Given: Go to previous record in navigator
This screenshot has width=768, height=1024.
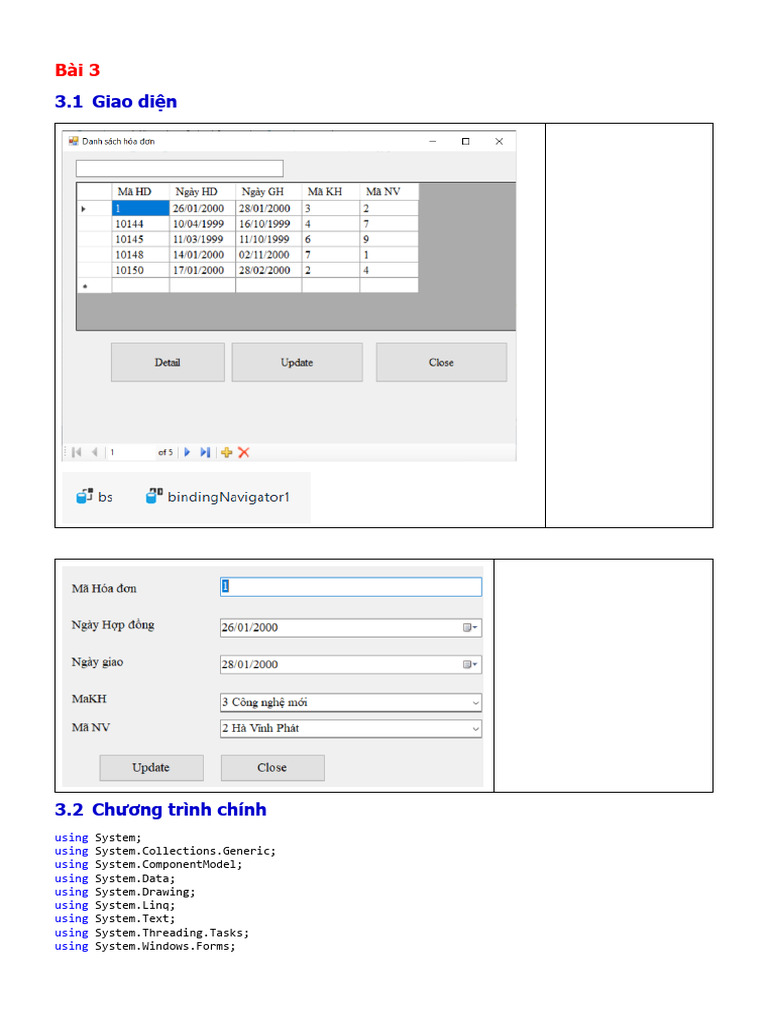Looking at the screenshot, I should click(x=95, y=452).
